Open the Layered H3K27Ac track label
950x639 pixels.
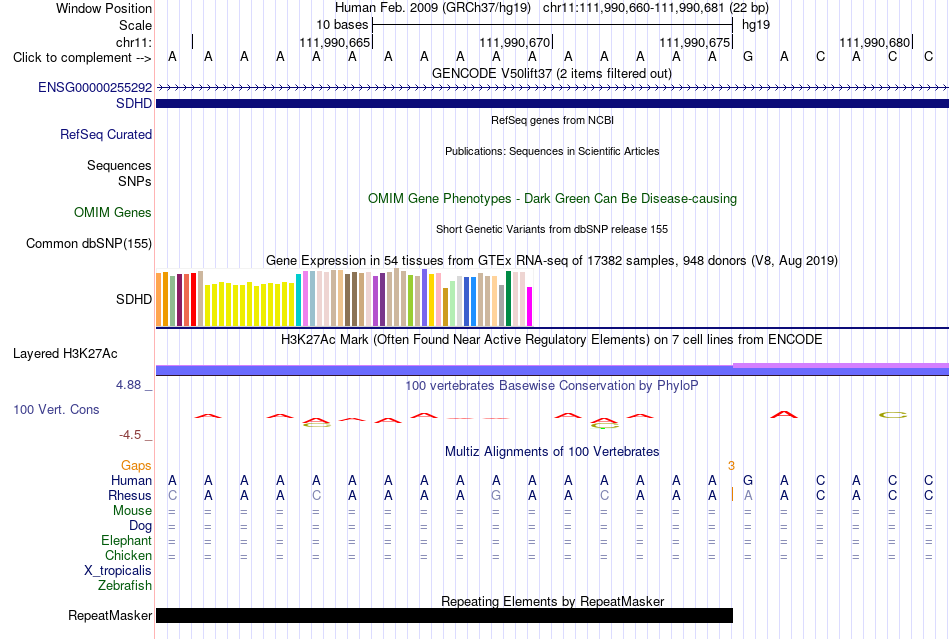[65, 354]
